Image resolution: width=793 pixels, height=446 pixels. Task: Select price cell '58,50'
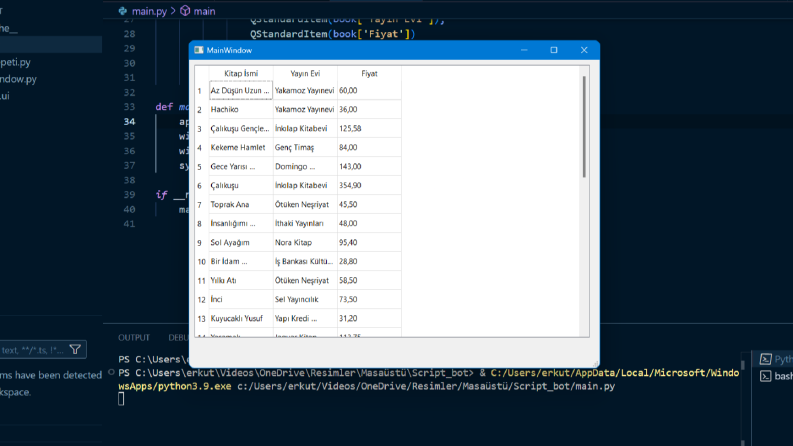pyautogui.click(x=369, y=280)
